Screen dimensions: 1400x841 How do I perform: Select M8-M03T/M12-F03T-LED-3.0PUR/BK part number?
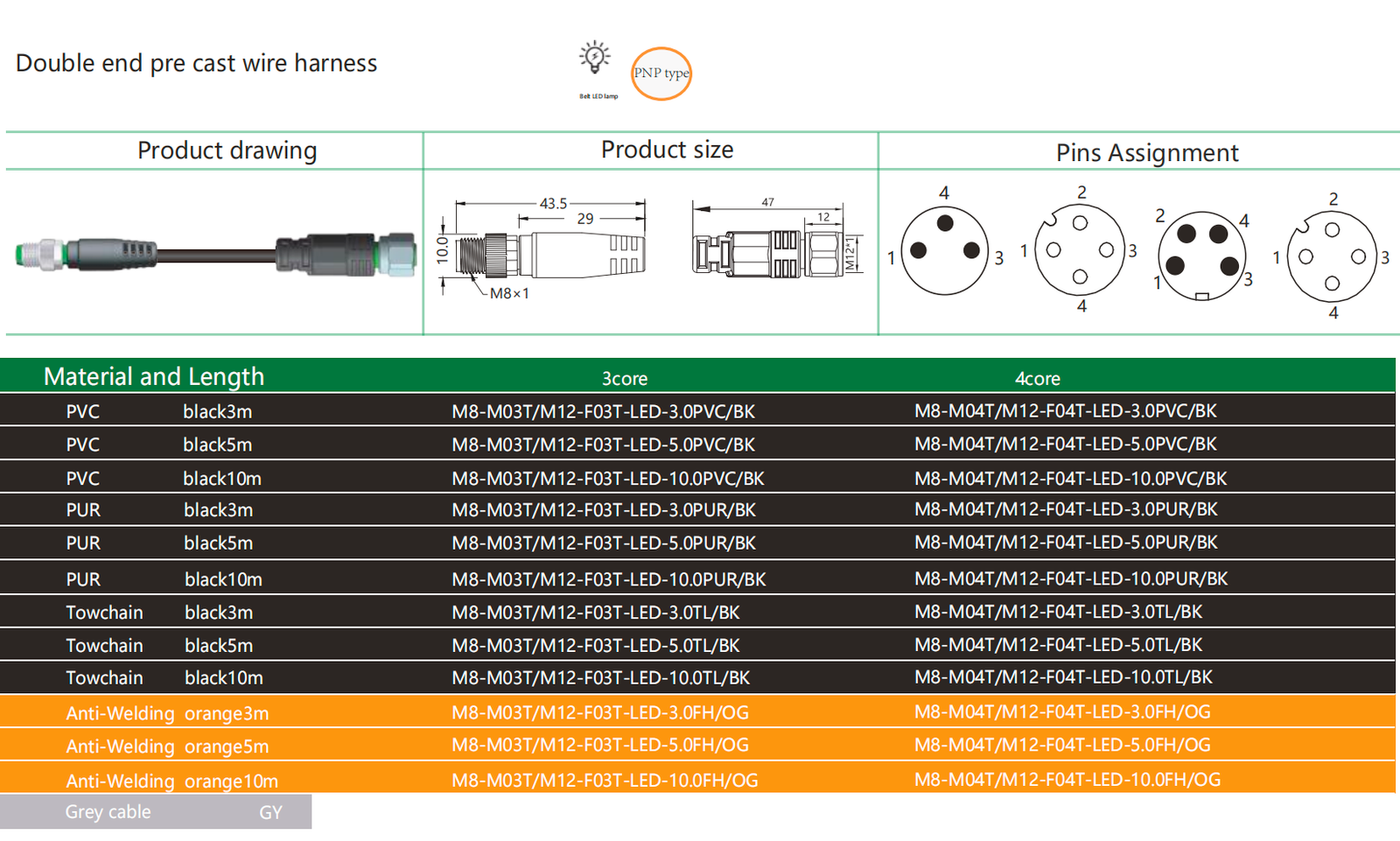(604, 509)
